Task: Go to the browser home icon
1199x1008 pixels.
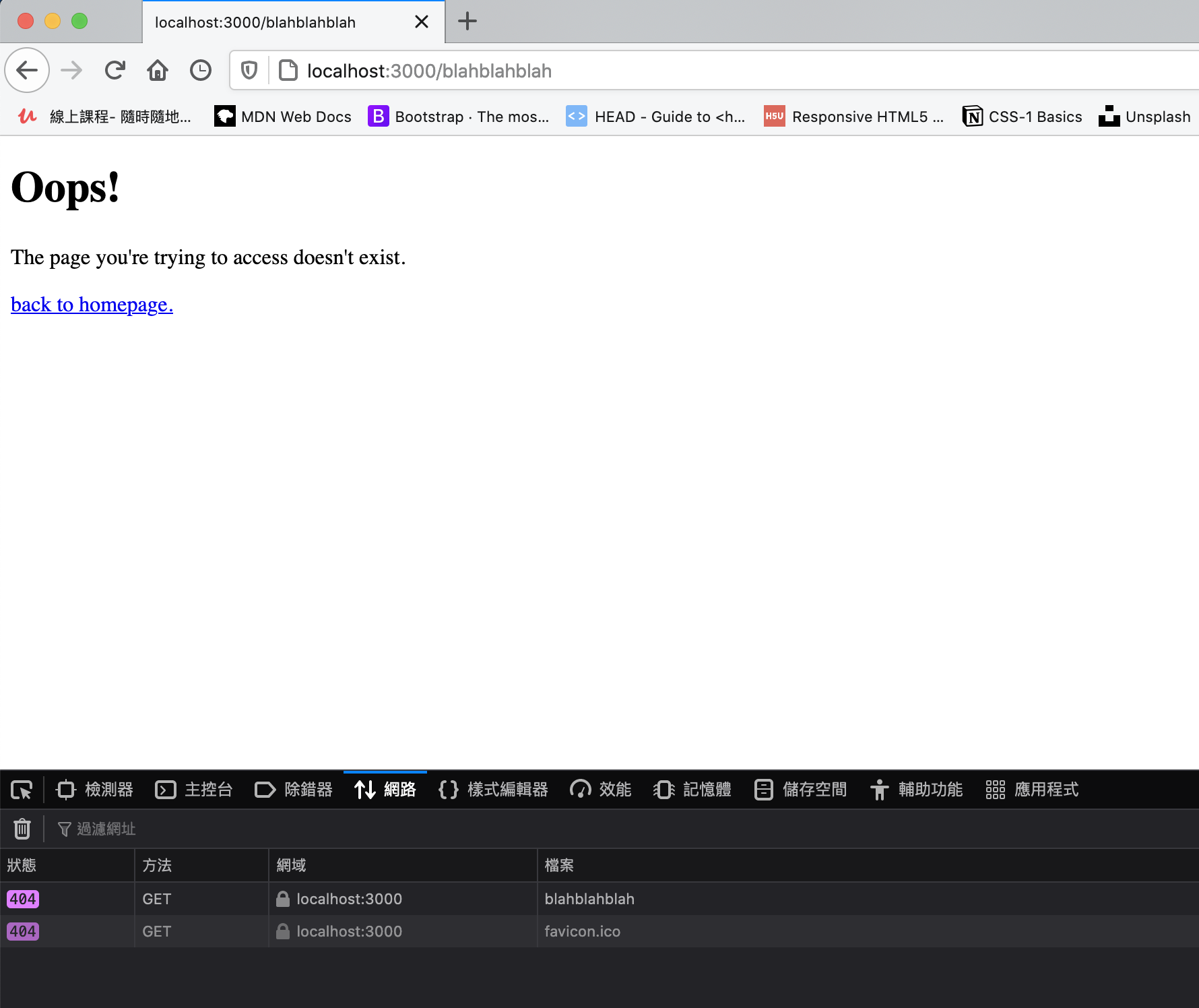Action: point(158,70)
